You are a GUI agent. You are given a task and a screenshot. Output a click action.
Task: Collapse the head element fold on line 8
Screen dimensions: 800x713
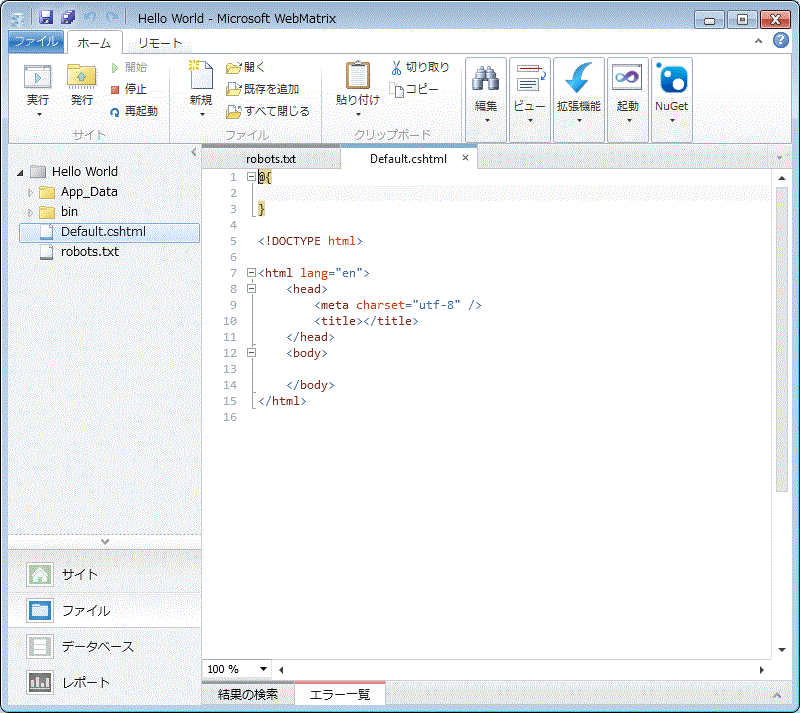pyautogui.click(x=251, y=288)
